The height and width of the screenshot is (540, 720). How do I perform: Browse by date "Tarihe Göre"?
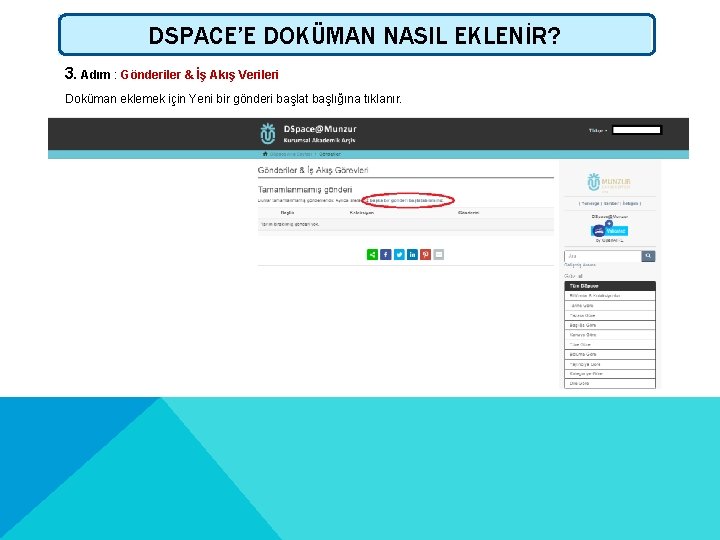[x=610, y=306]
